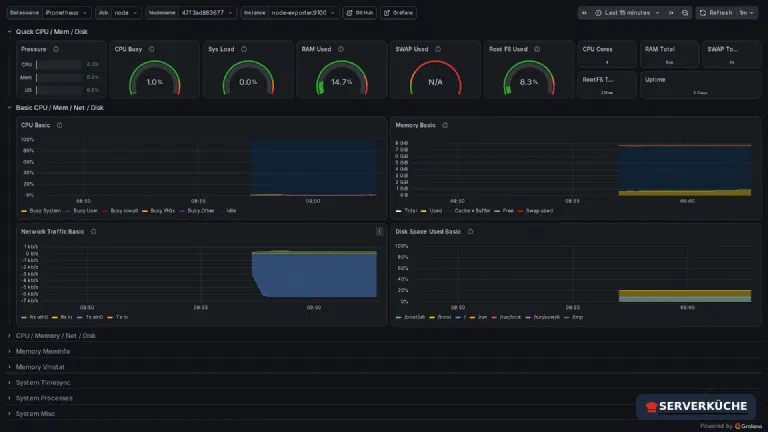Open the Job node dropdown
This screenshot has height=432, width=768.
[x=126, y=13]
